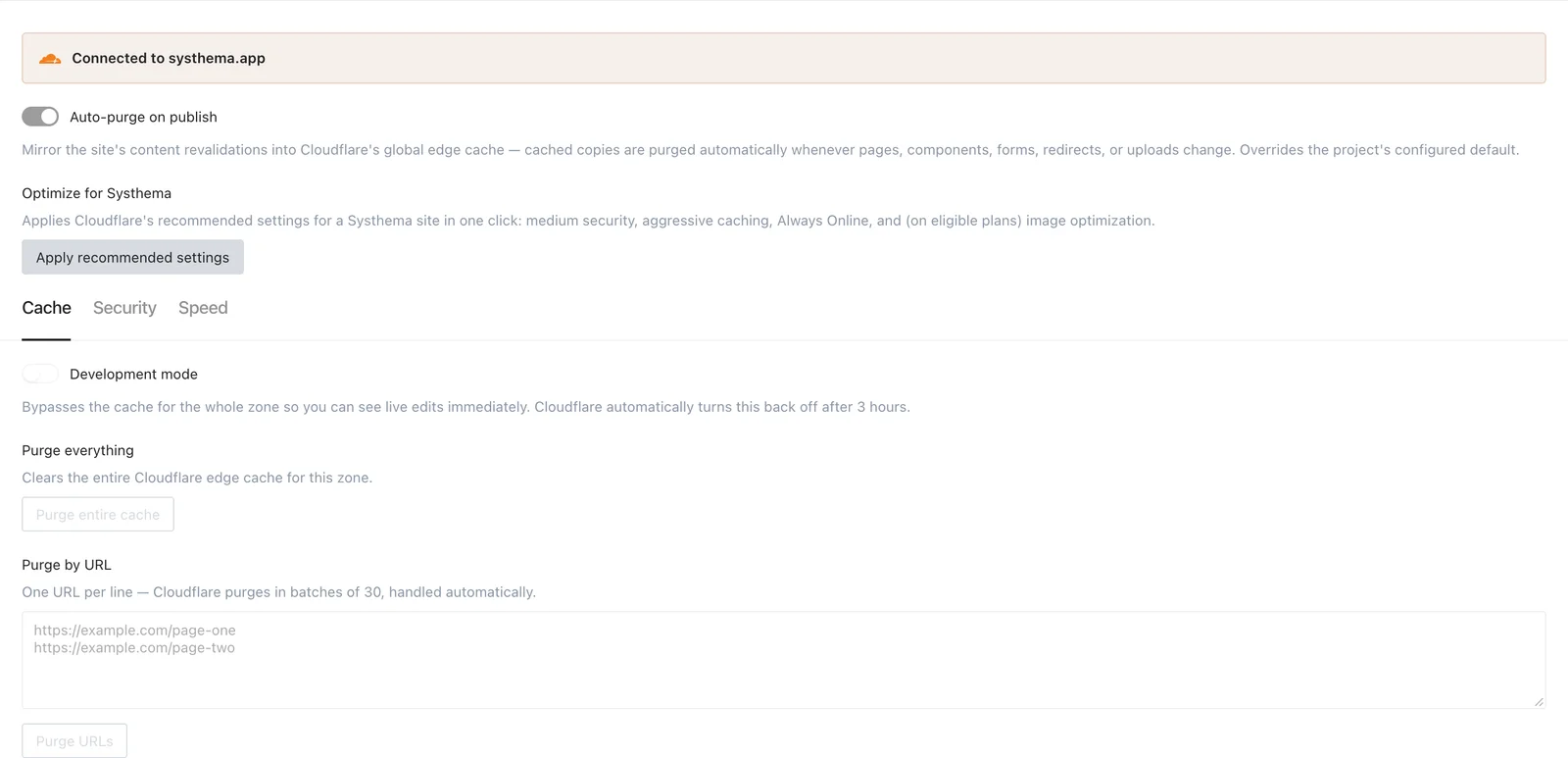Screen dimensions: 1568x758
Task: Click 'Mirror the site's content revalidations' description
Action: pyautogui.click(x=770, y=150)
